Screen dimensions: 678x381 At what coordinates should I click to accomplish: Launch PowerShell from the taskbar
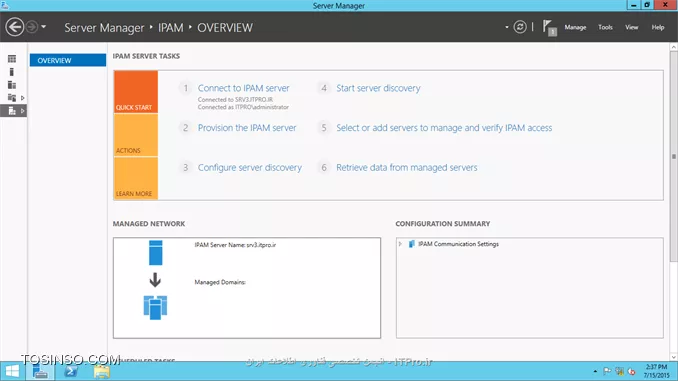tap(71, 371)
